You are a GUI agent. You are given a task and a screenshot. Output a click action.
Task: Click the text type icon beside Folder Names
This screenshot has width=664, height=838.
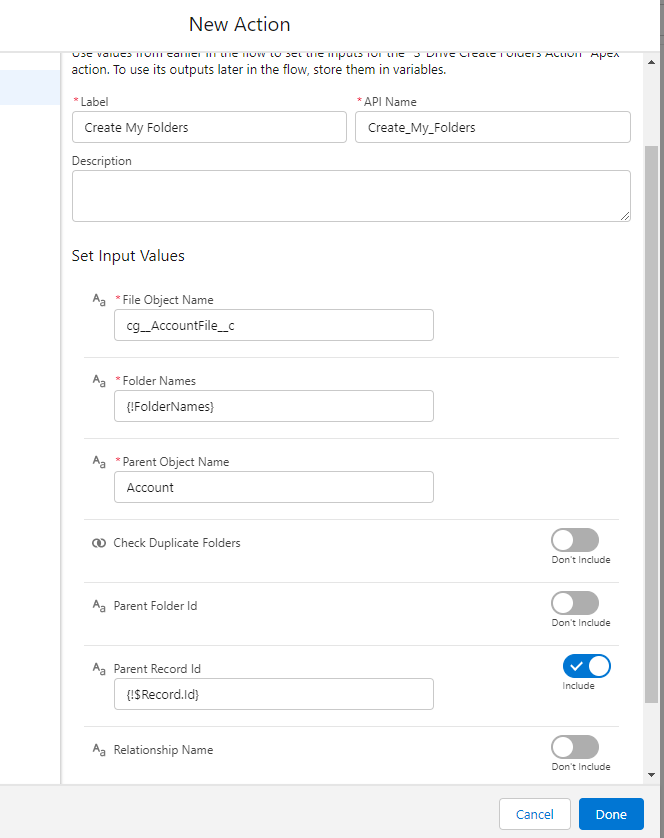pyautogui.click(x=99, y=381)
